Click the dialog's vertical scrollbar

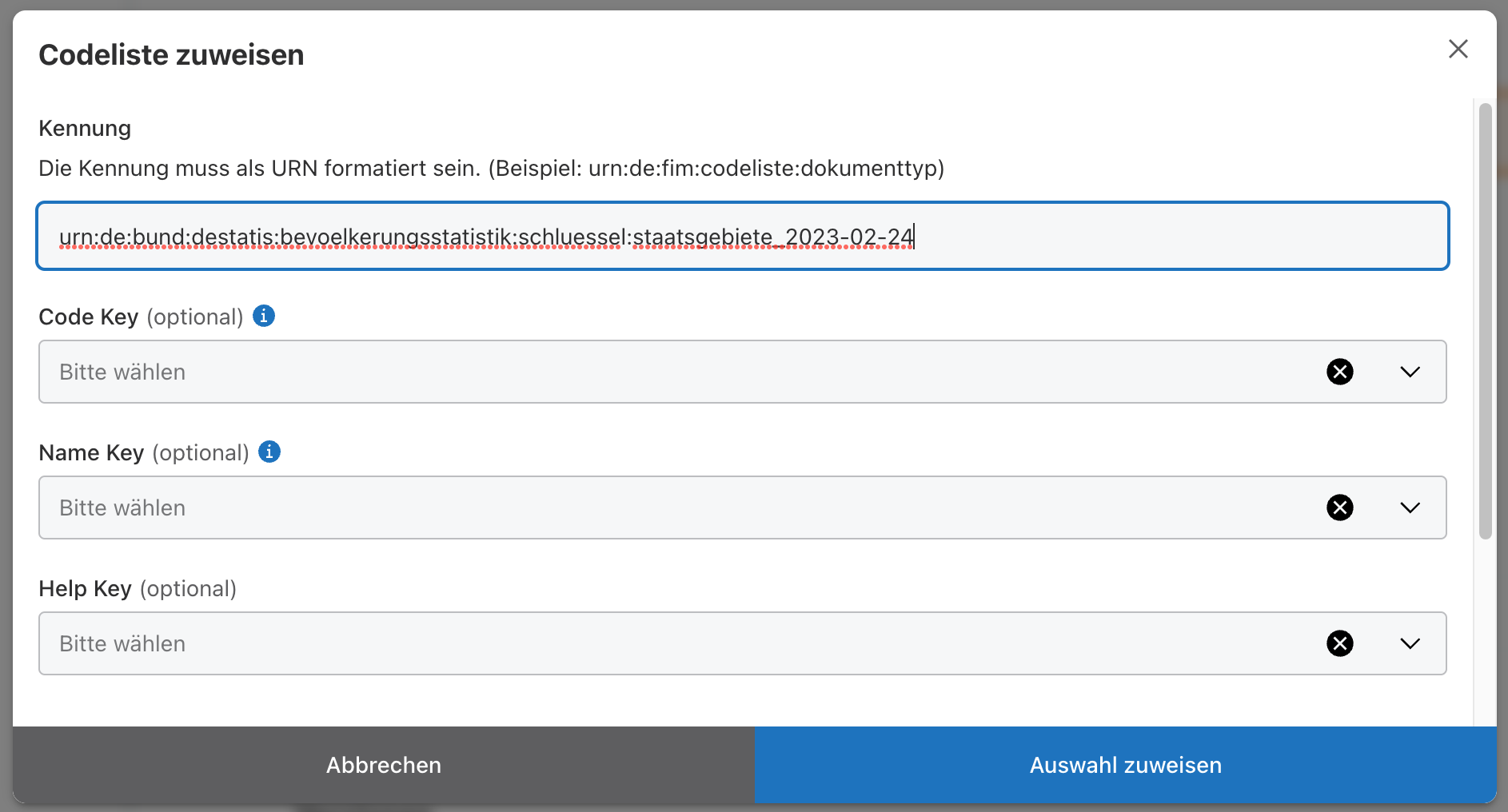1485,320
